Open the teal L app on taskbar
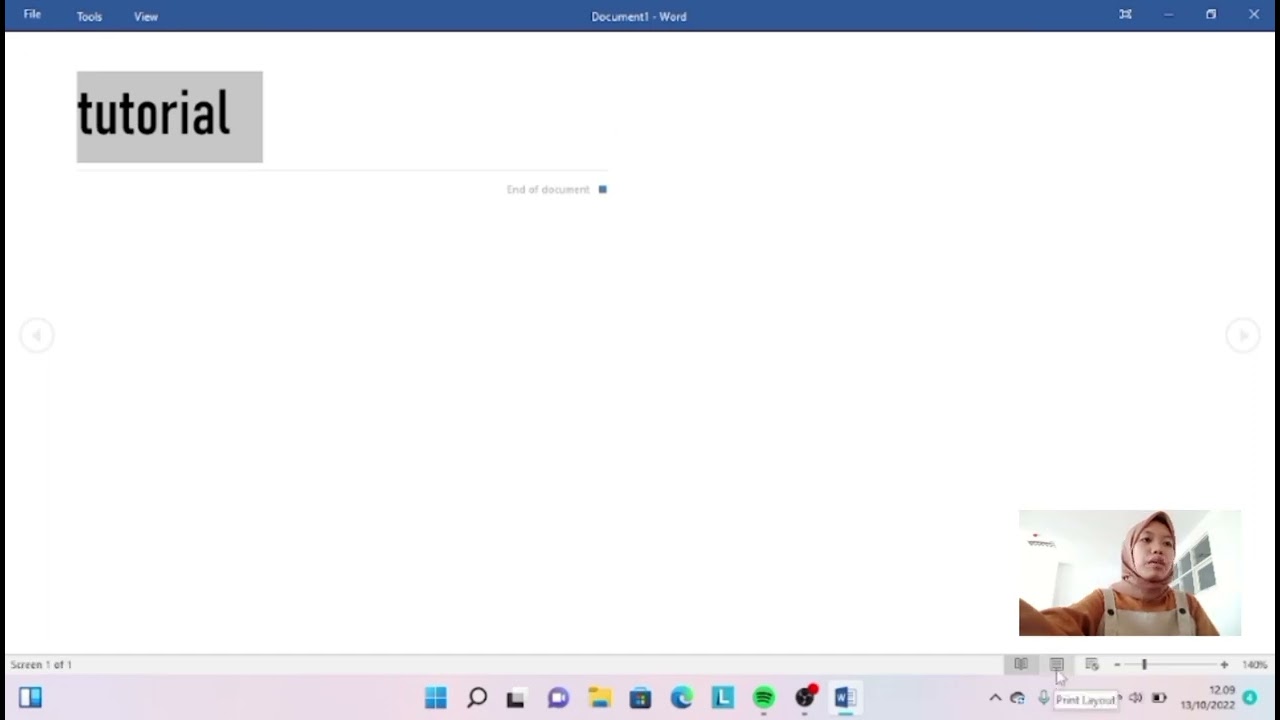 tap(722, 698)
